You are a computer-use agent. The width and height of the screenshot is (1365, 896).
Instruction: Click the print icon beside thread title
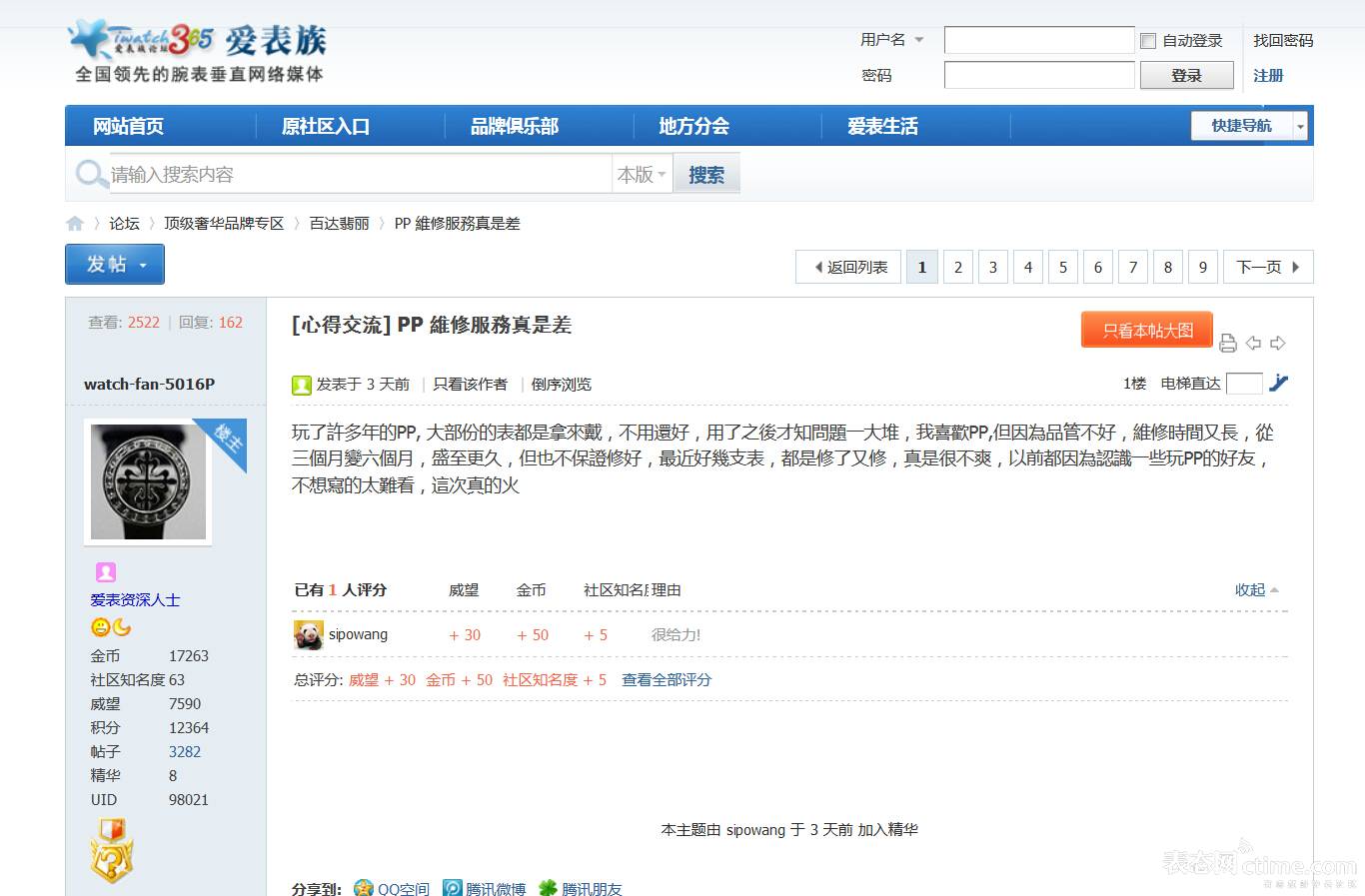(x=1228, y=344)
